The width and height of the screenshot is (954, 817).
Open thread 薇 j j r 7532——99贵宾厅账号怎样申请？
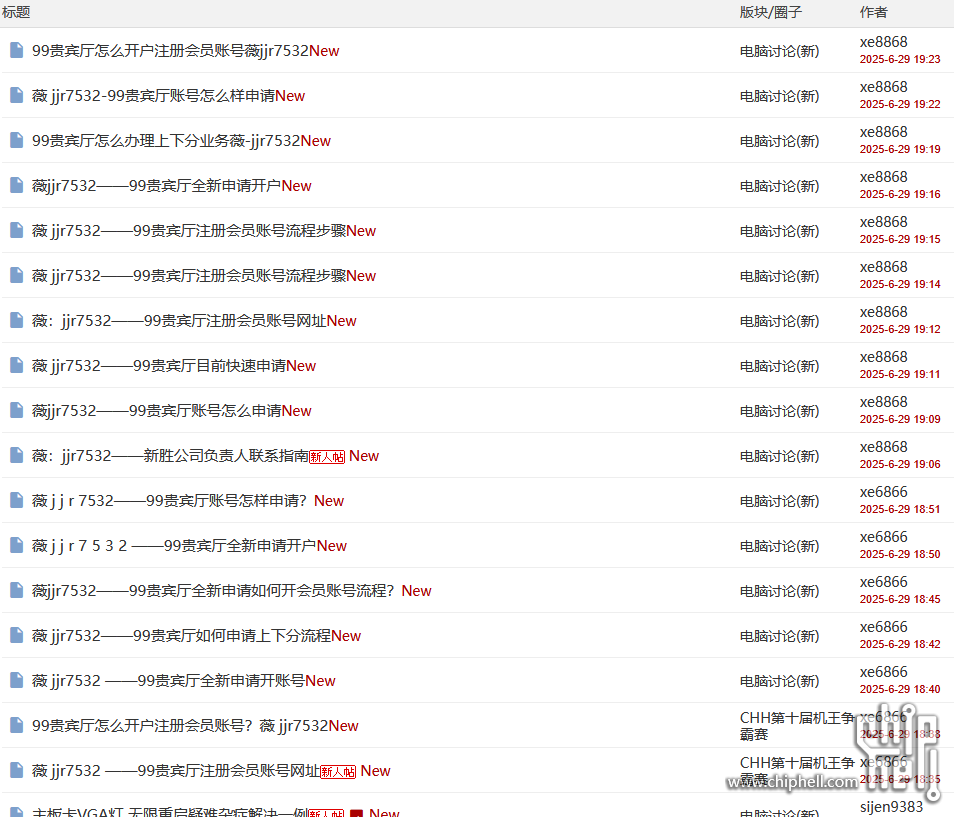click(169, 501)
